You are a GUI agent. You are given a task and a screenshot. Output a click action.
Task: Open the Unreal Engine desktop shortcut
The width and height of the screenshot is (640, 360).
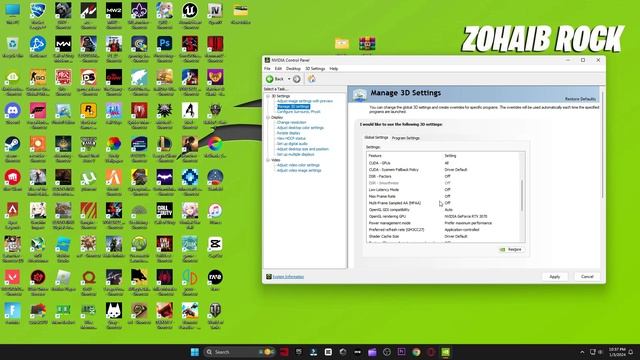[x=190, y=15]
